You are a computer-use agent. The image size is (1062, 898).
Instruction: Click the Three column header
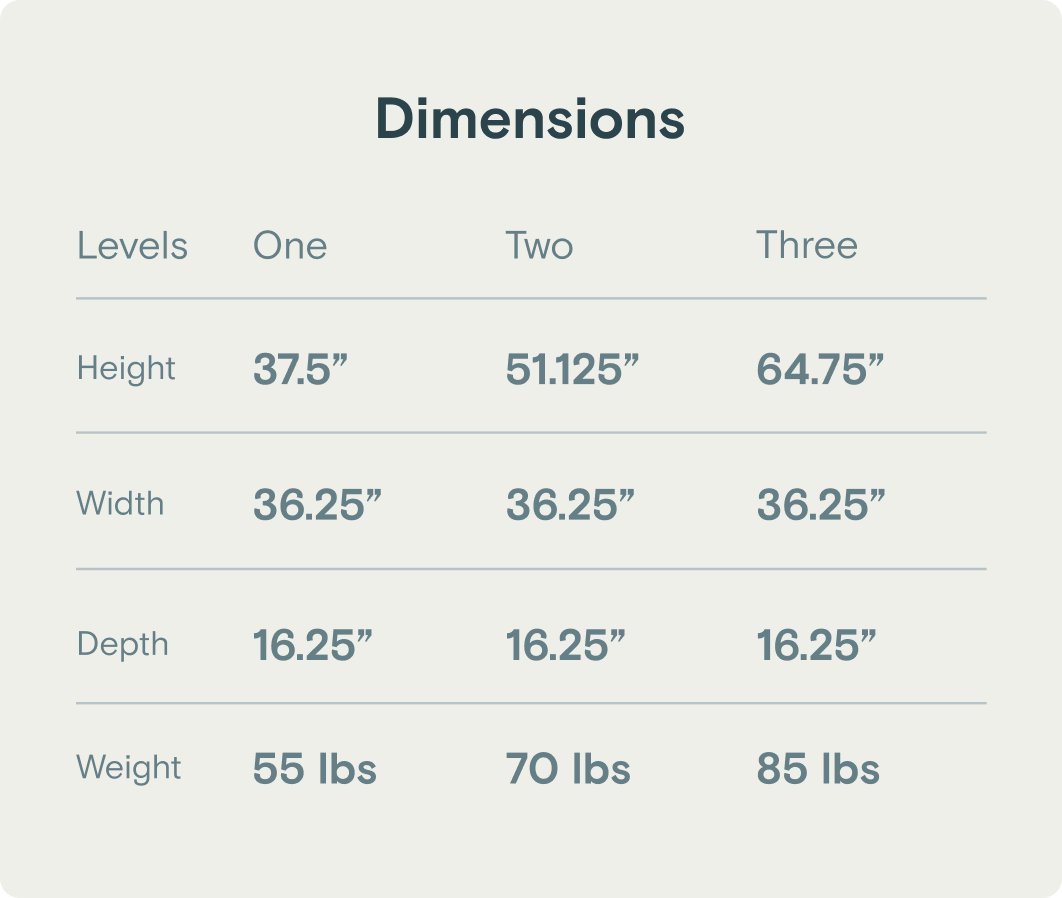coord(807,246)
